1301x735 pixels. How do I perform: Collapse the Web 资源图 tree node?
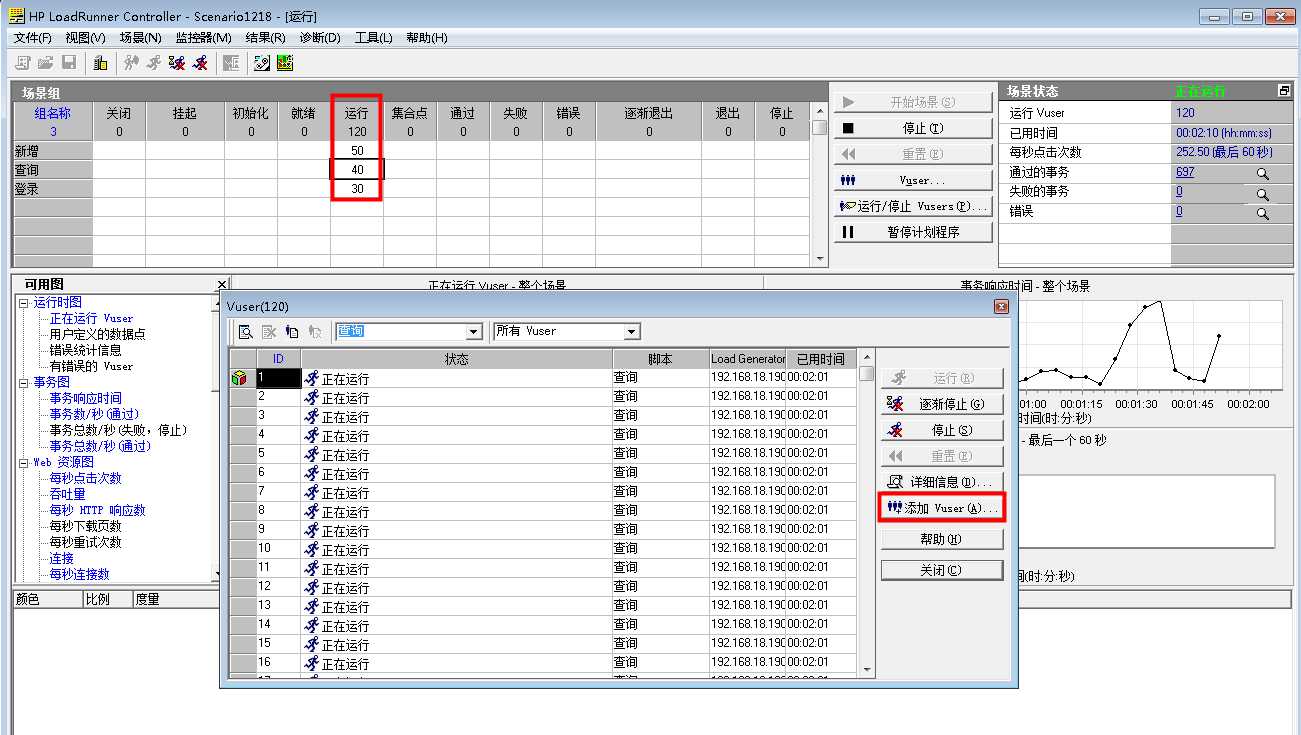coord(23,463)
